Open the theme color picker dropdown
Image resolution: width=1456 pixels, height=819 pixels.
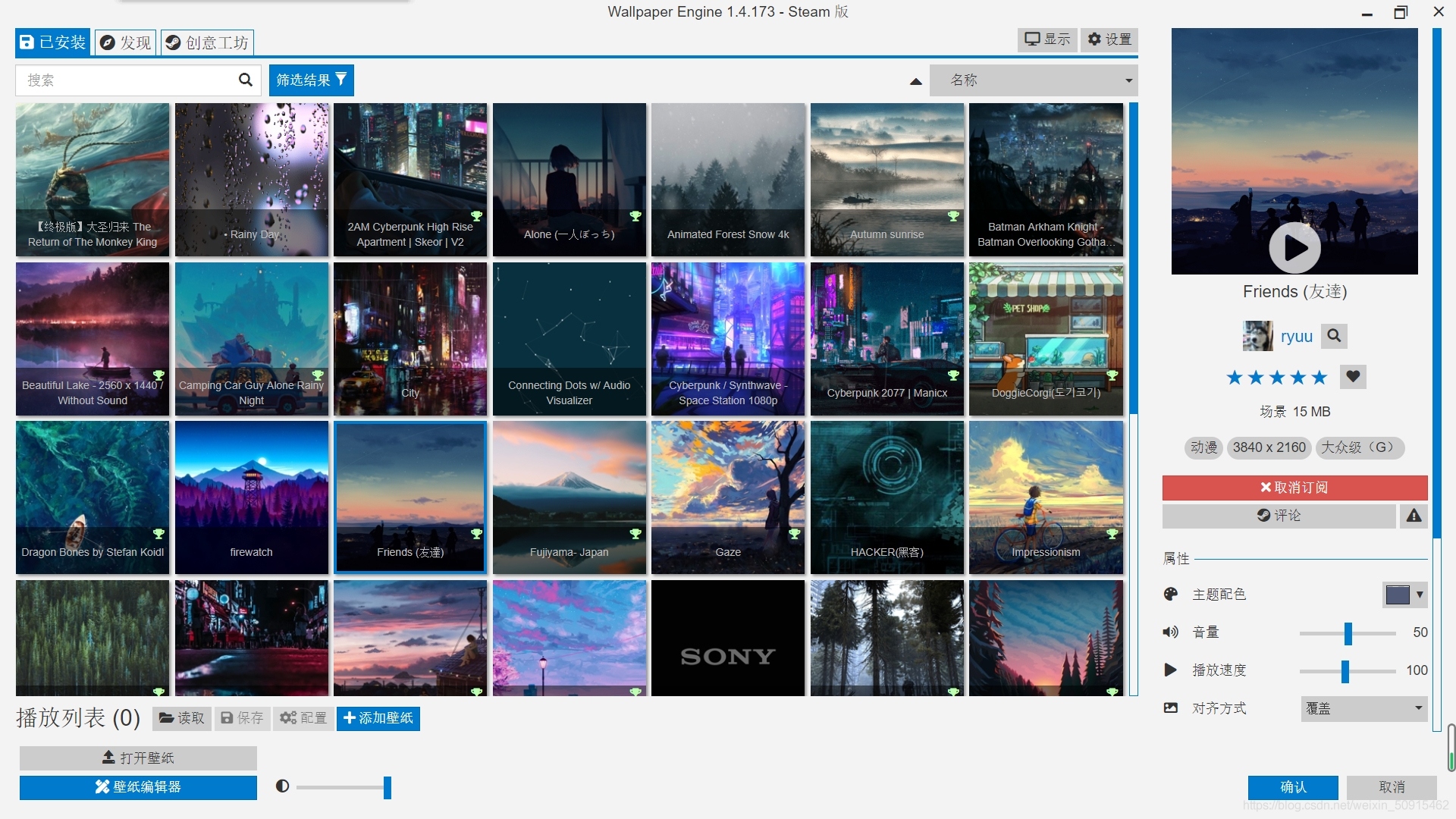[x=1404, y=595]
